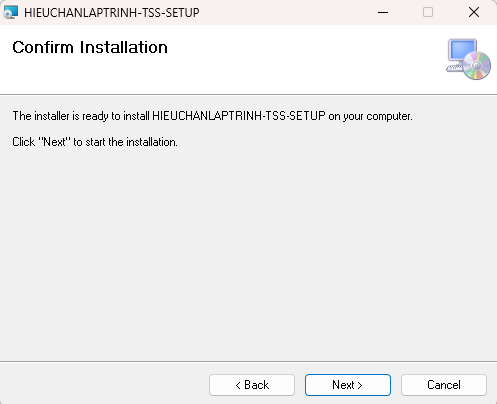
Task: Click the 'Click Next to start' instruction text
Action: (95, 142)
